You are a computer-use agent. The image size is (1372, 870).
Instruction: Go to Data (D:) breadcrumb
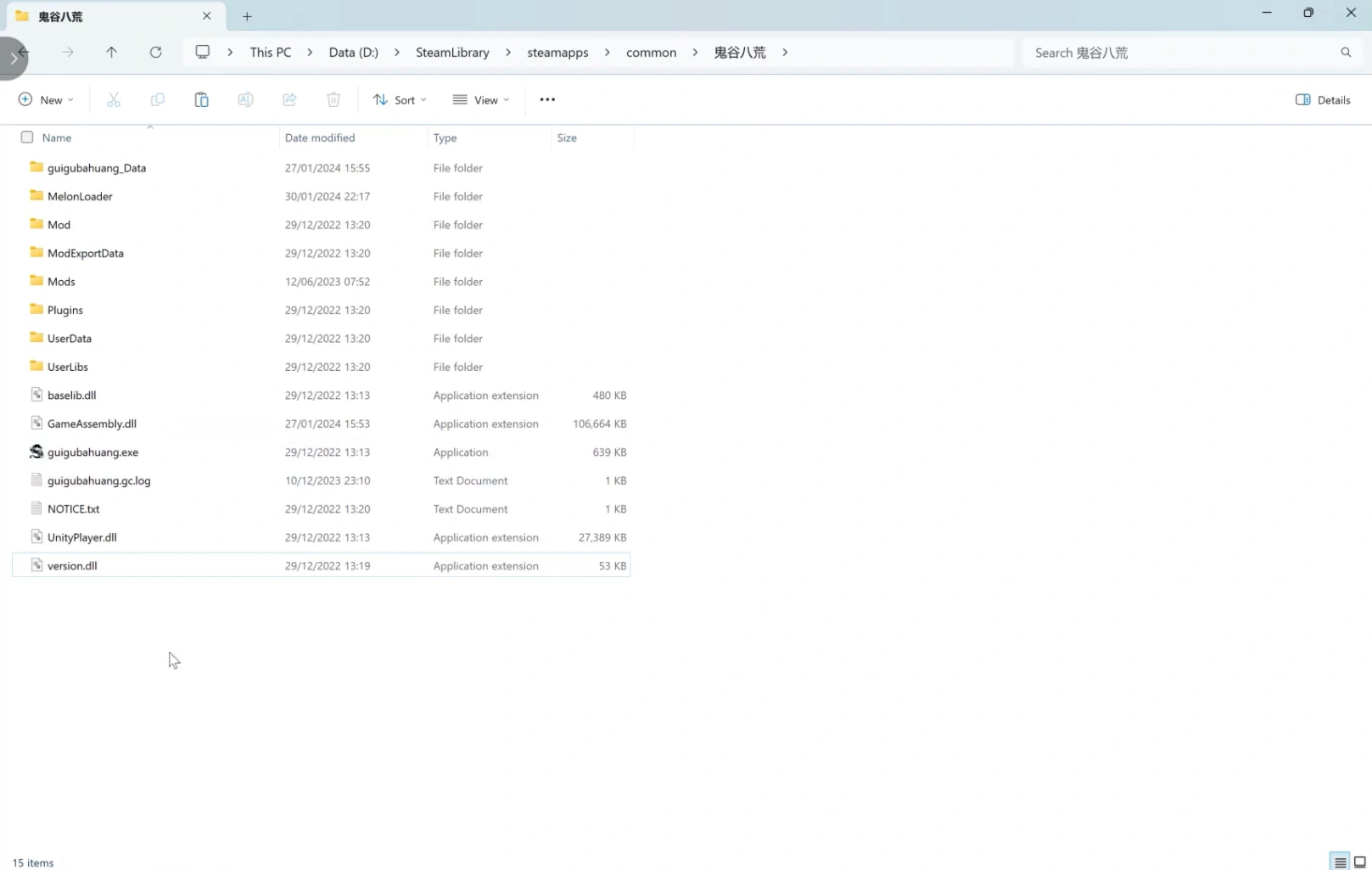tap(354, 53)
